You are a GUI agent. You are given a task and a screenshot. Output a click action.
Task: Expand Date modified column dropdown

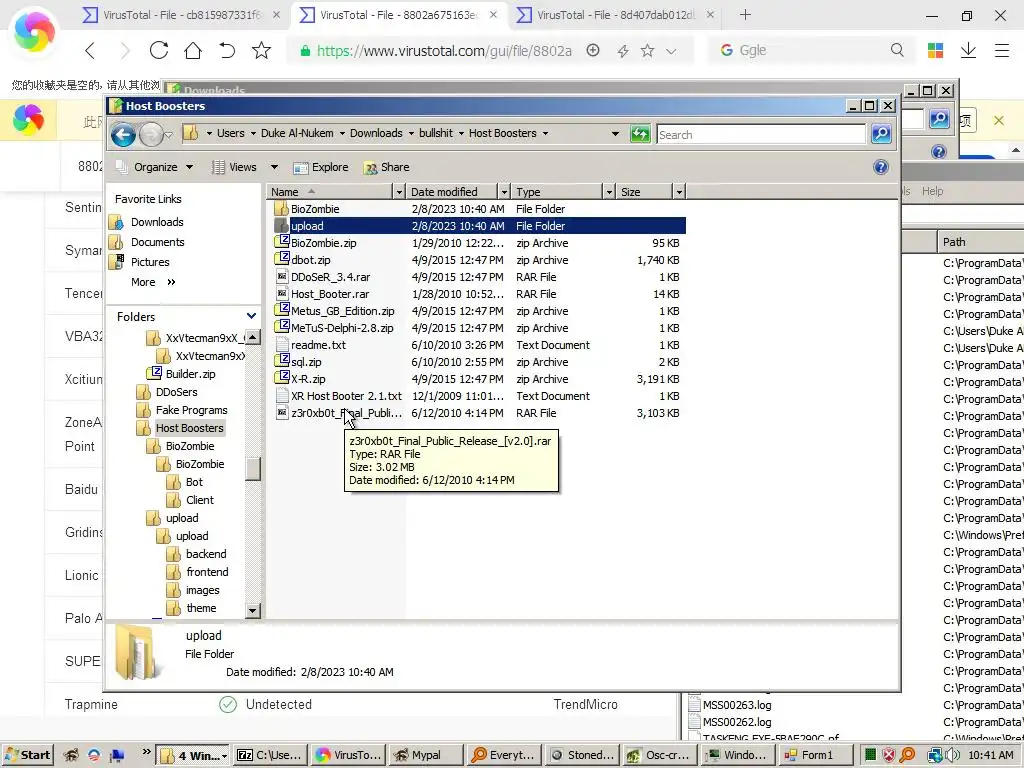pyautogui.click(x=504, y=192)
